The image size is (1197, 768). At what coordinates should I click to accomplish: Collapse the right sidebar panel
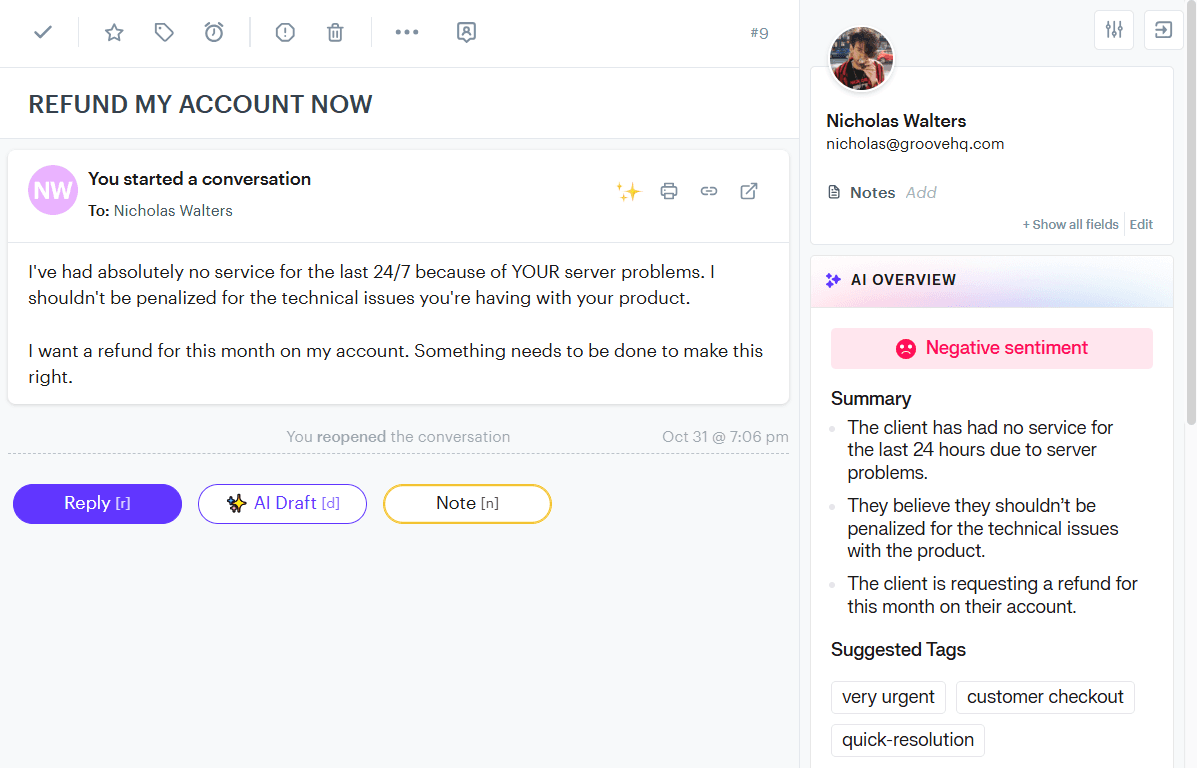tap(1163, 30)
